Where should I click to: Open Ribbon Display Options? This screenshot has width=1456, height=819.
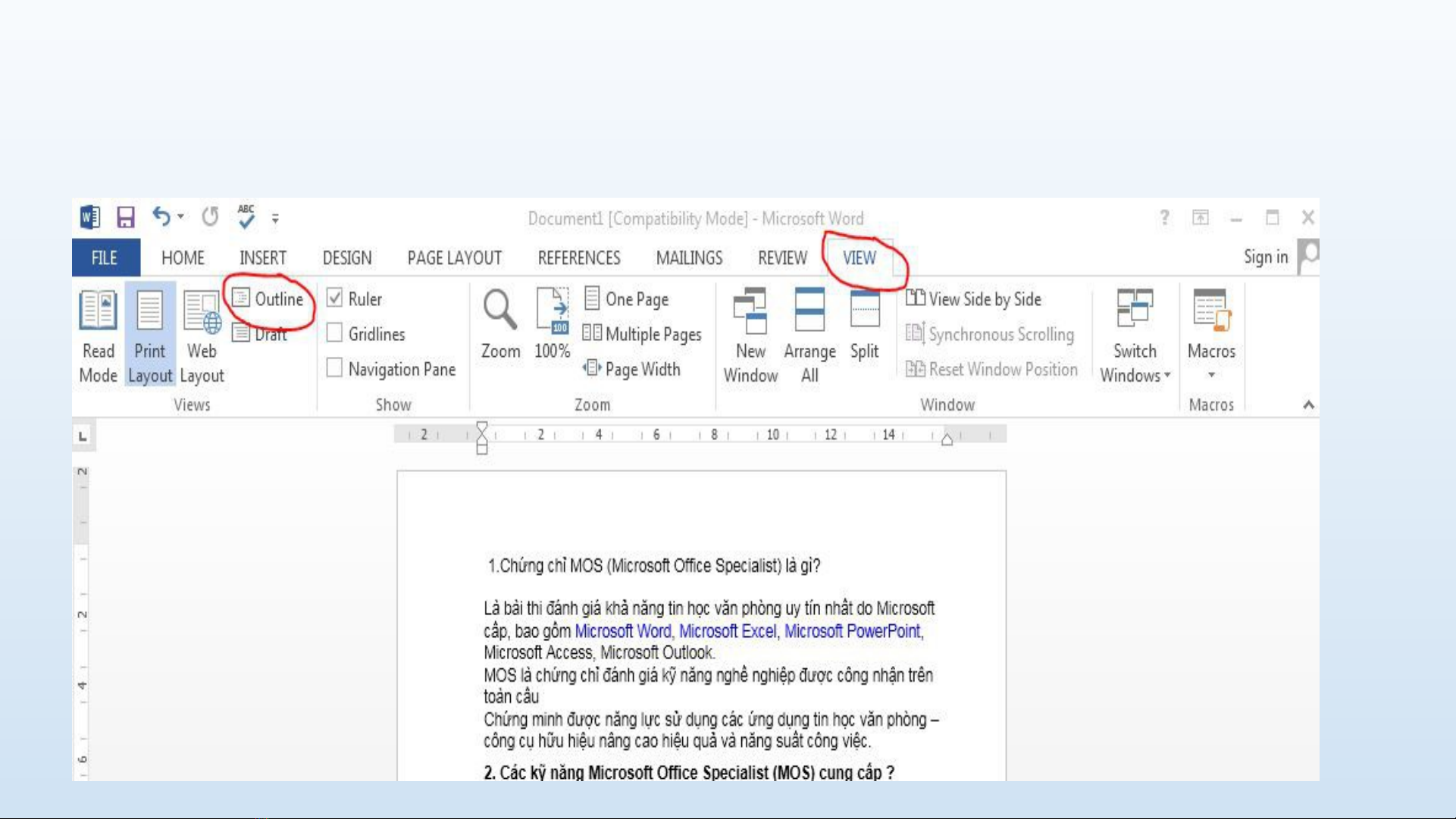(x=1201, y=217)
